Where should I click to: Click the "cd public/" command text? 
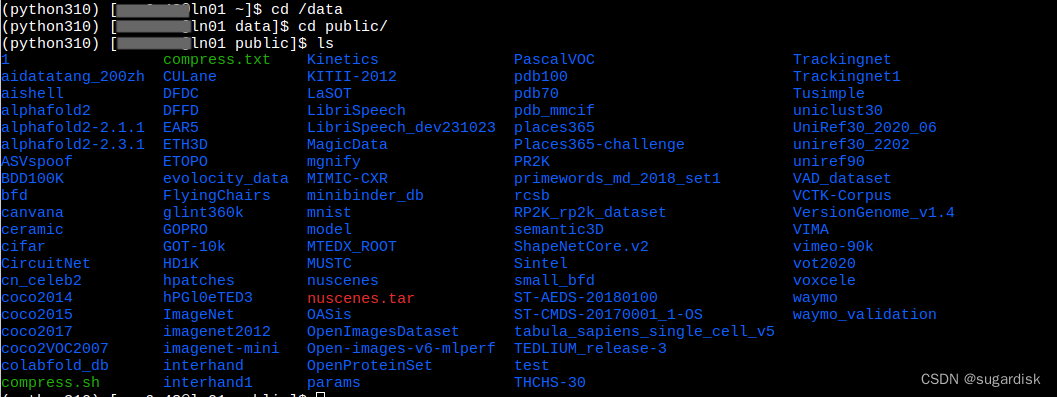(x=343, y=26)
